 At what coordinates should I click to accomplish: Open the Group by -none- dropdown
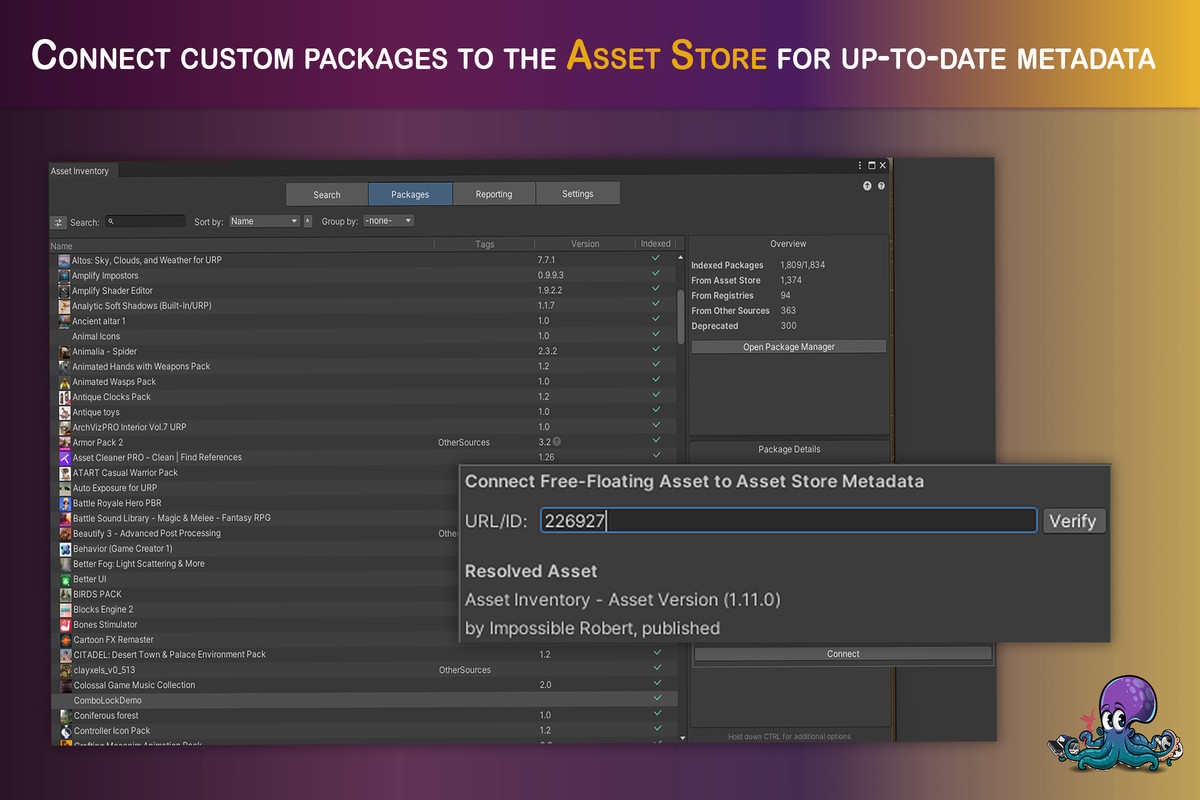point(389,221)
